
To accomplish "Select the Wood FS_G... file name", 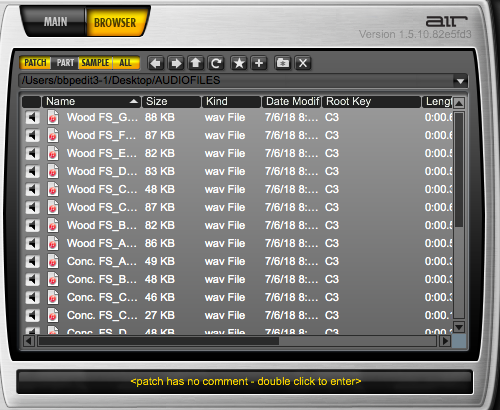I will (x=102, y=117).
